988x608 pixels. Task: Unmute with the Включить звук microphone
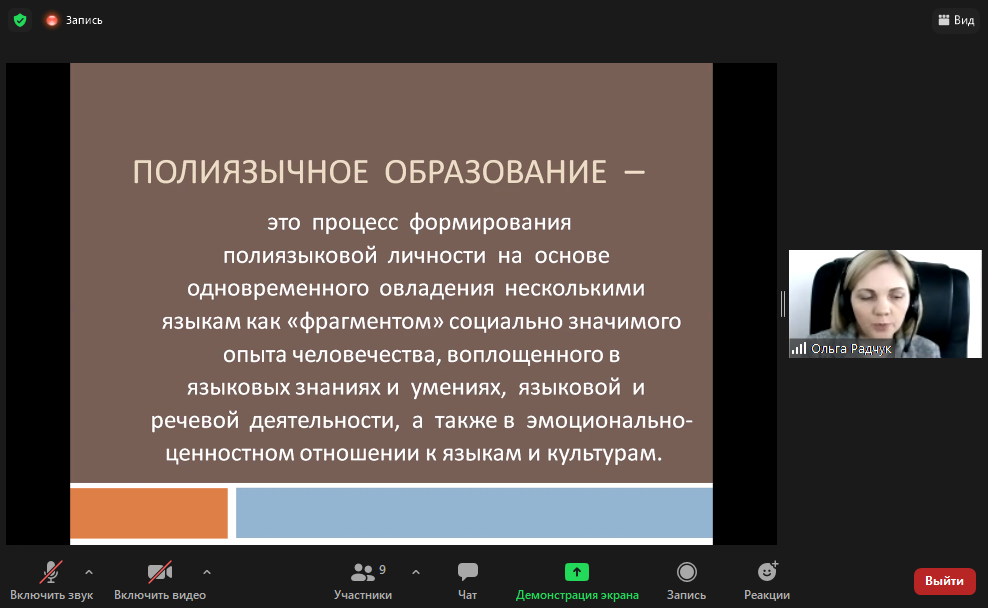pos(52,581)
